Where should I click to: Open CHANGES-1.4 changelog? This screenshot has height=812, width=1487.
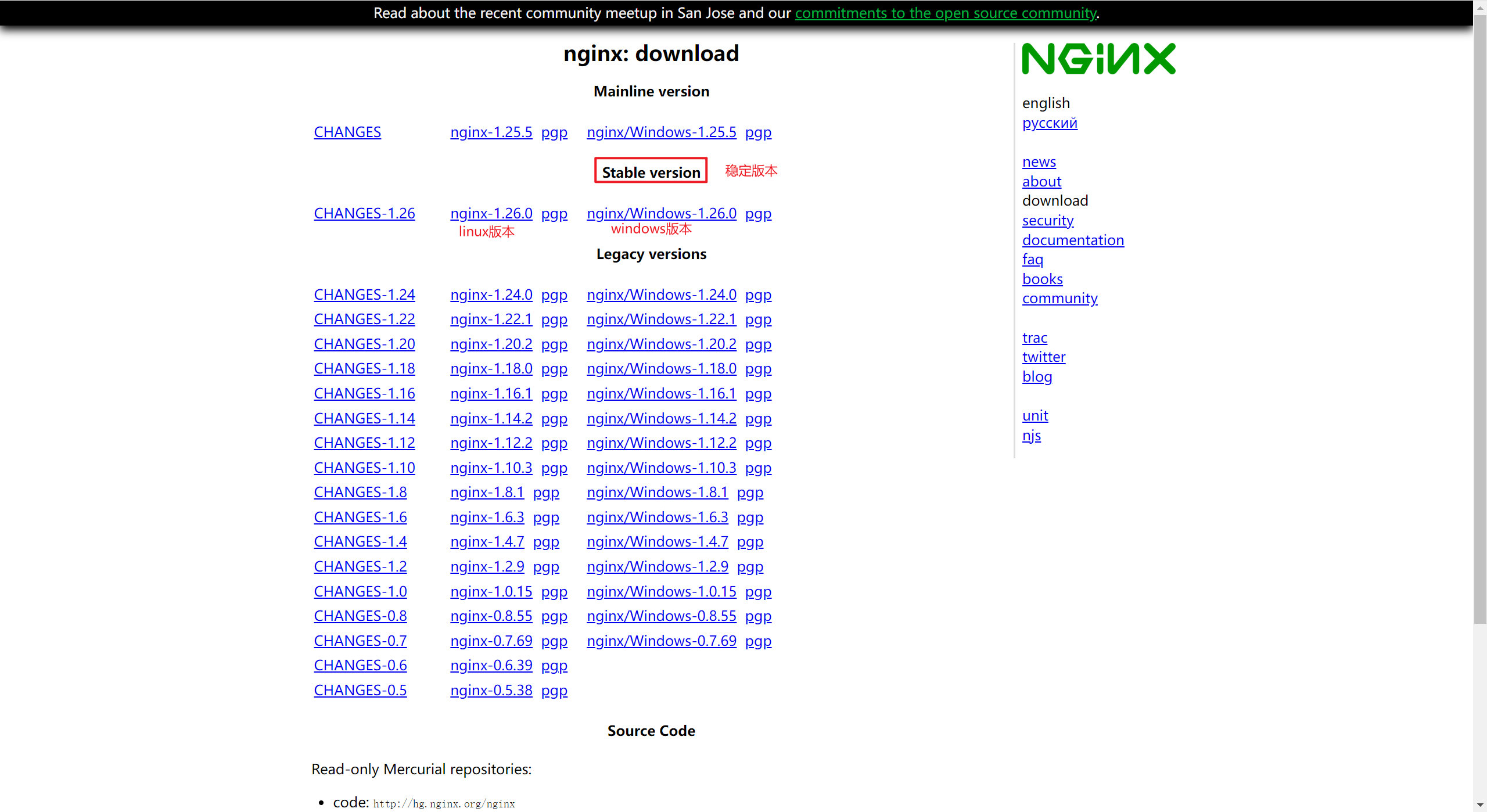pos(360,541)
